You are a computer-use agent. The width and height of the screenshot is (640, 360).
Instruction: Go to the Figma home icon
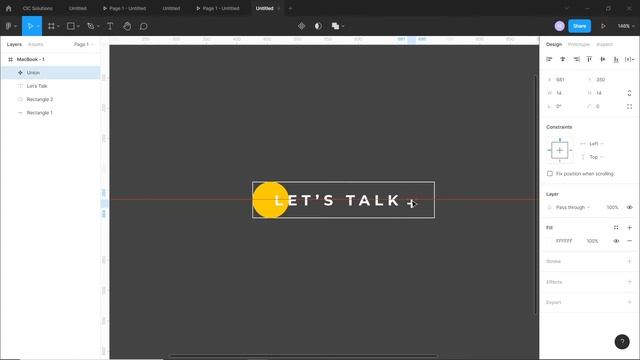click(9, 8)
